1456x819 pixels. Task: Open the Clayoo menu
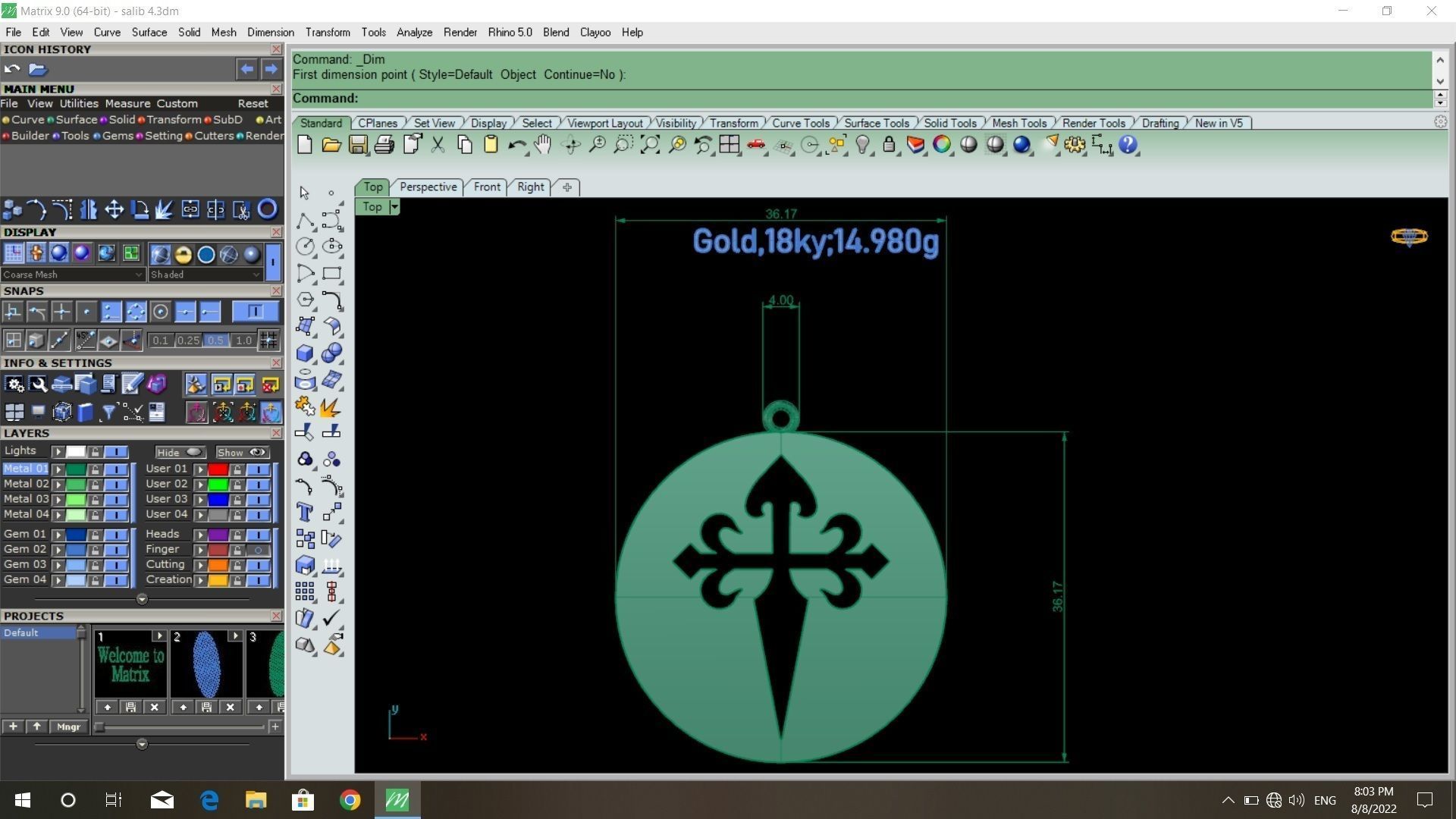click(595, 32)
